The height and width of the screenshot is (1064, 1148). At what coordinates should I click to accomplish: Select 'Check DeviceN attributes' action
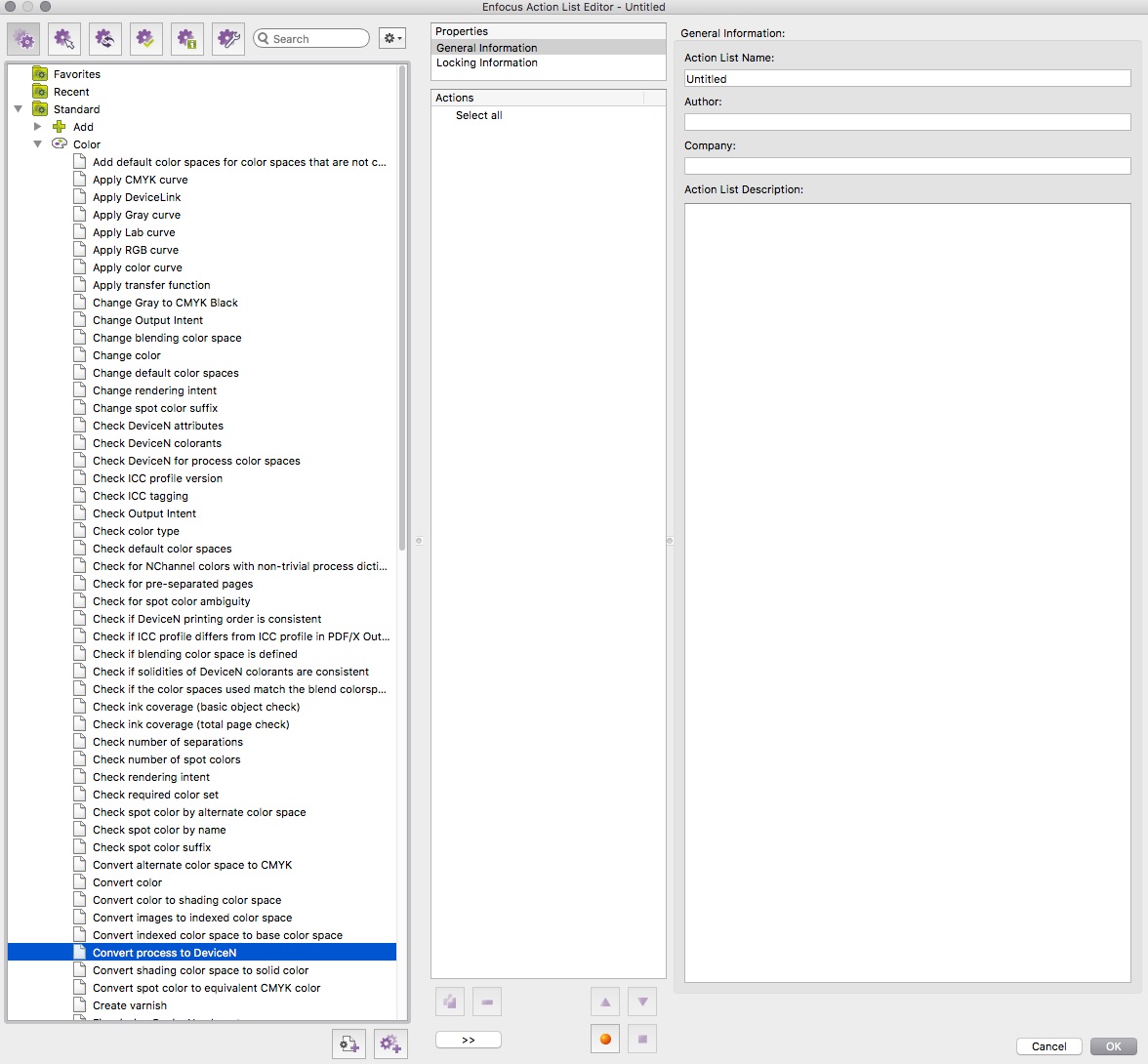coord(158,426)
